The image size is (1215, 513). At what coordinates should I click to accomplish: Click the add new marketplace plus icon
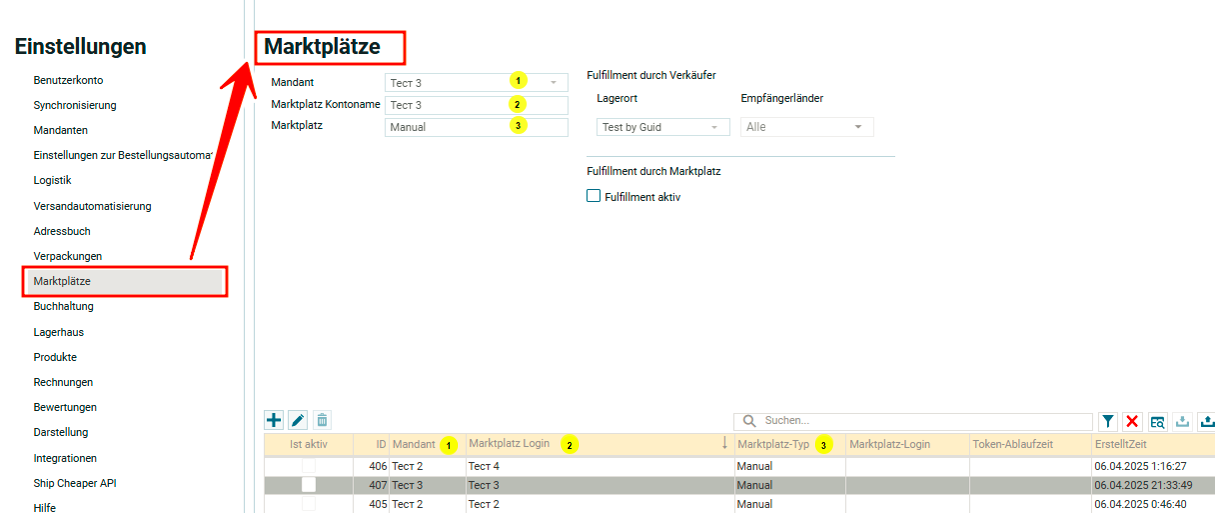[274, 421]
